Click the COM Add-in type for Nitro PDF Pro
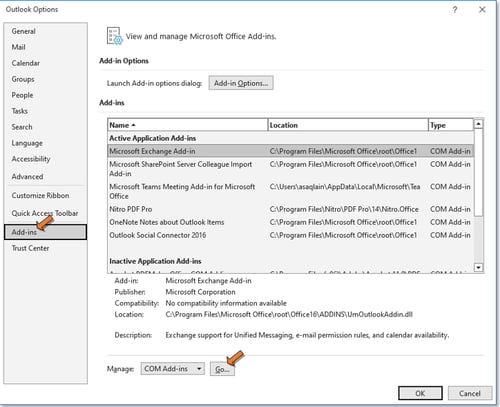 450,209
